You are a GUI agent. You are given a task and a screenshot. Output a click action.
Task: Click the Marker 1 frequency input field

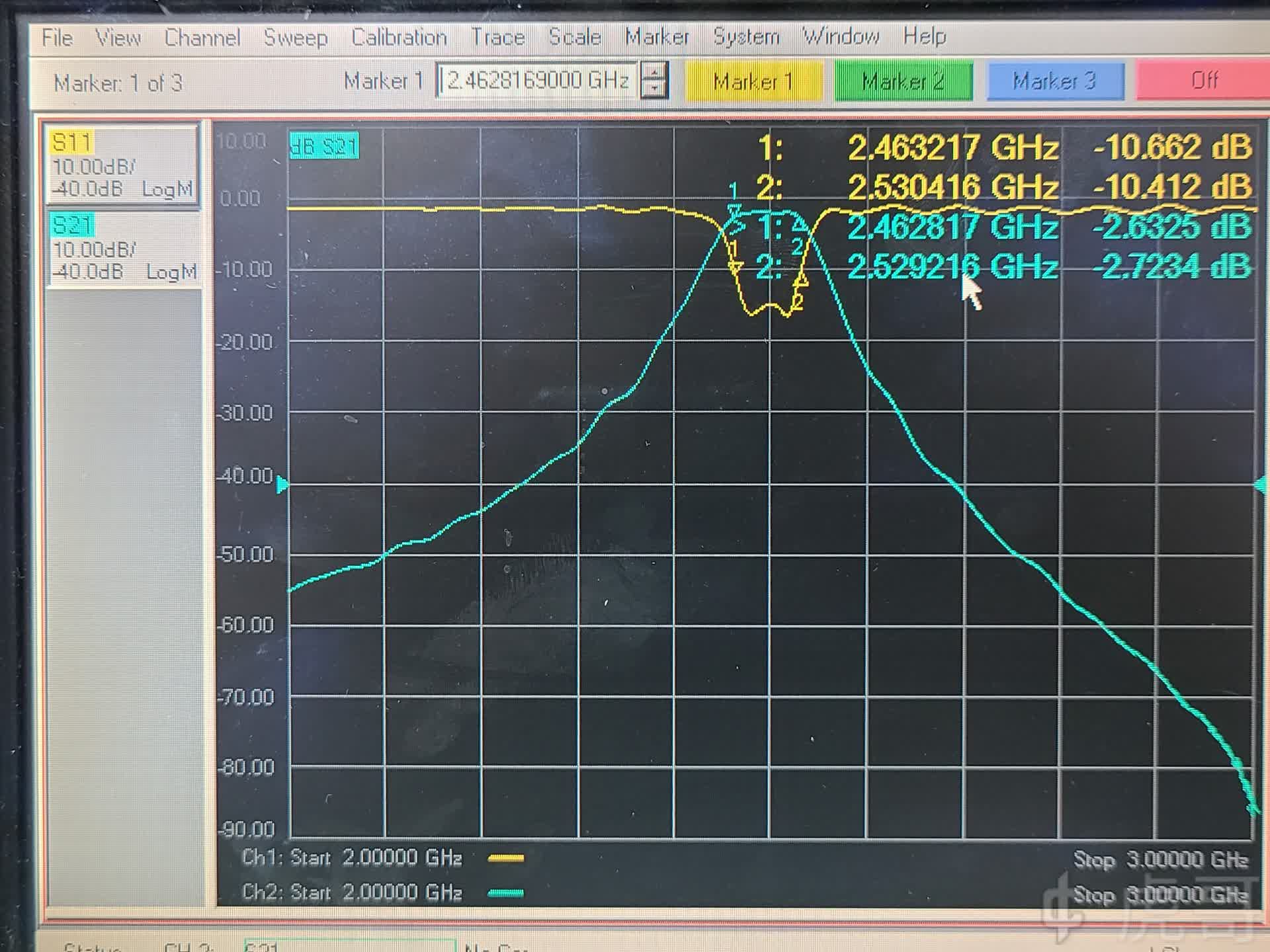click(x=537, y=81)
